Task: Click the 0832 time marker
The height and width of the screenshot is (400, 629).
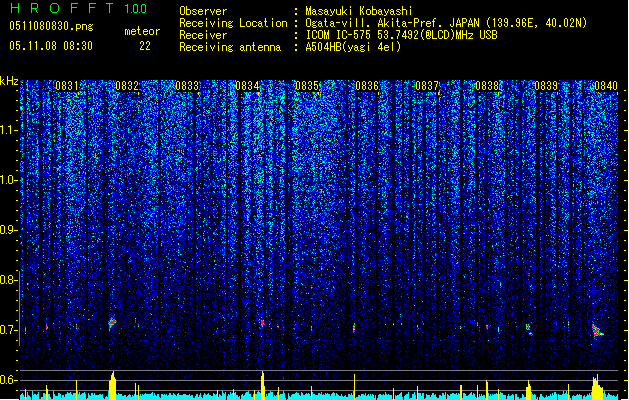Action: 127,86
